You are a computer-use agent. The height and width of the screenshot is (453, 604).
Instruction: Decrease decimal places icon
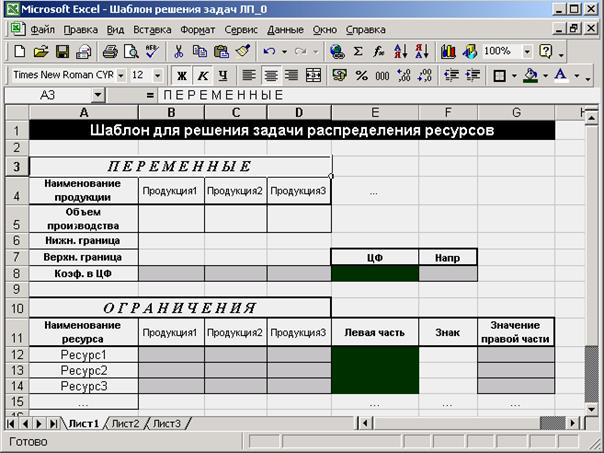click(x=424, y=75)
